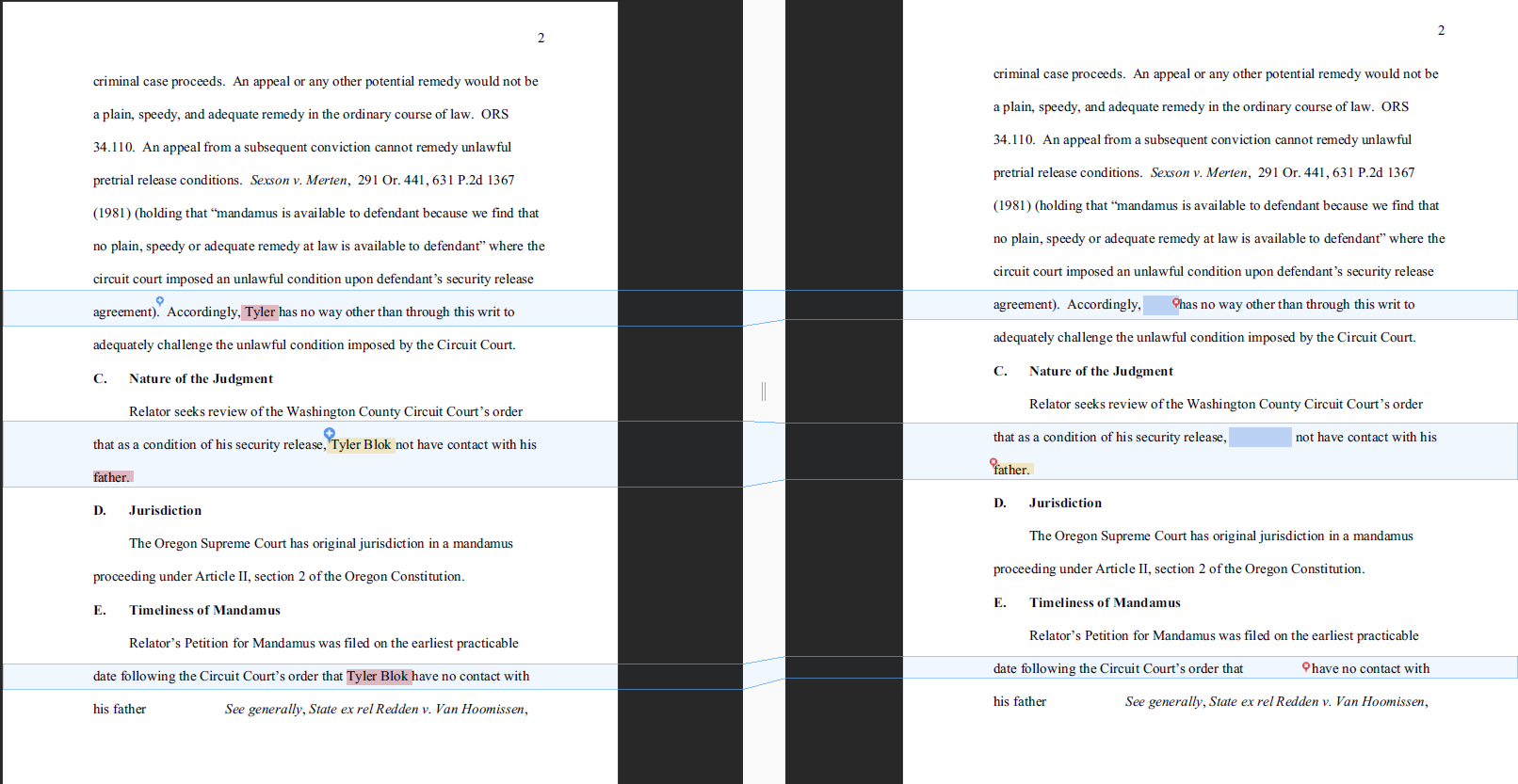This screenshot has width=1518, height=784.
Task: Select the yellow-highlighted 'Tyler Blok' in 'security release' line
Action: click(361, 445)
